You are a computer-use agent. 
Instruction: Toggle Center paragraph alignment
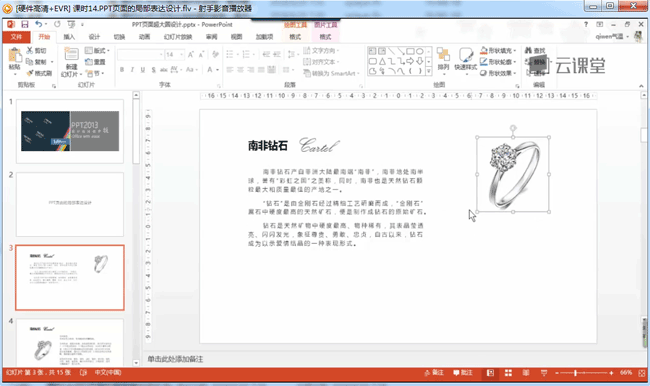point(240,70)
